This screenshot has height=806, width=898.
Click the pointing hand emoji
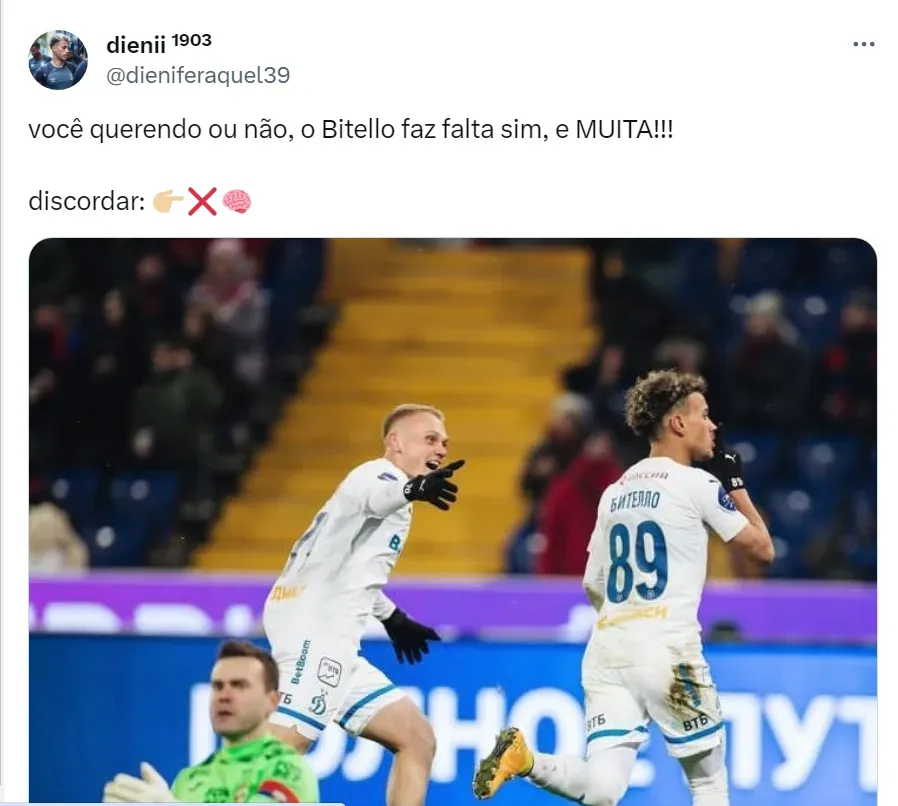(168, 202)
